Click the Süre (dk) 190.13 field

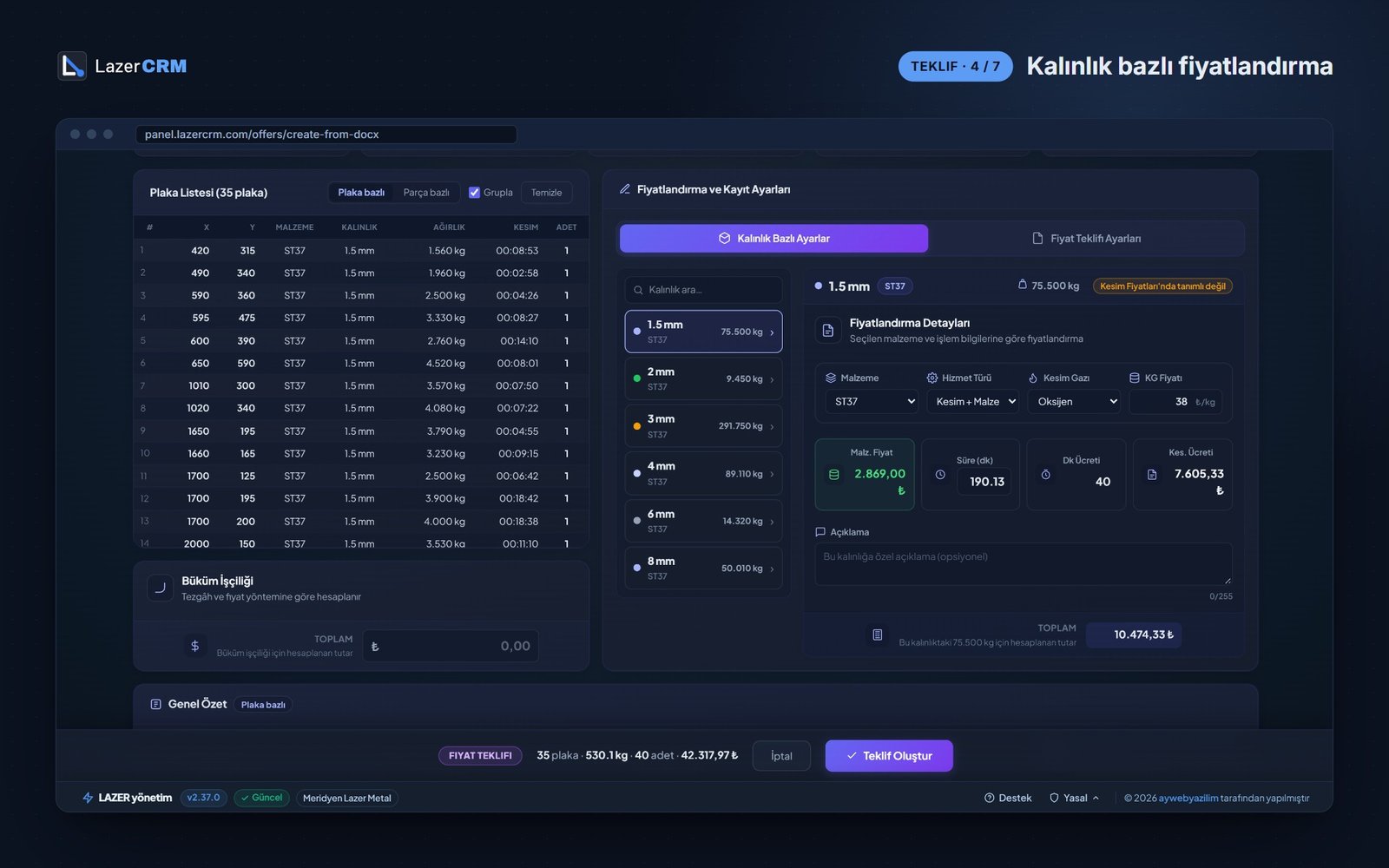coord(984,482)
